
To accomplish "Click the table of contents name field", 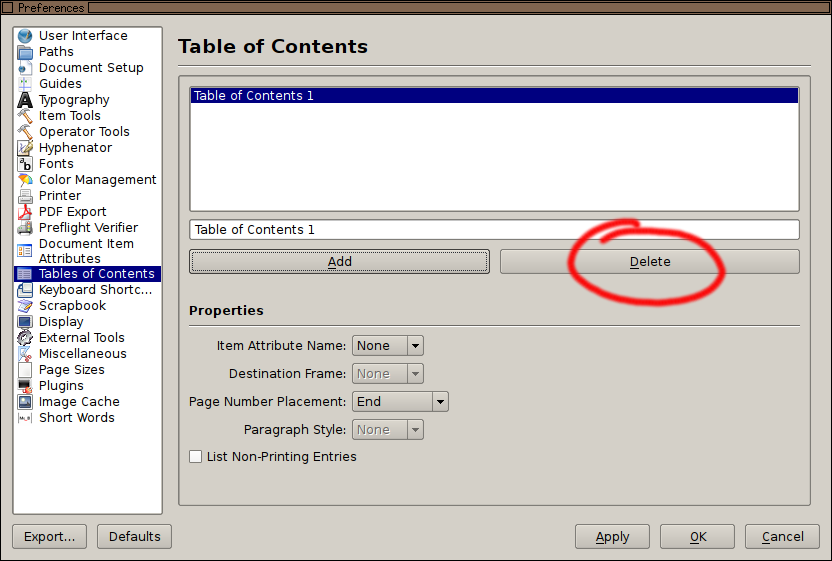I will [494, 230].
